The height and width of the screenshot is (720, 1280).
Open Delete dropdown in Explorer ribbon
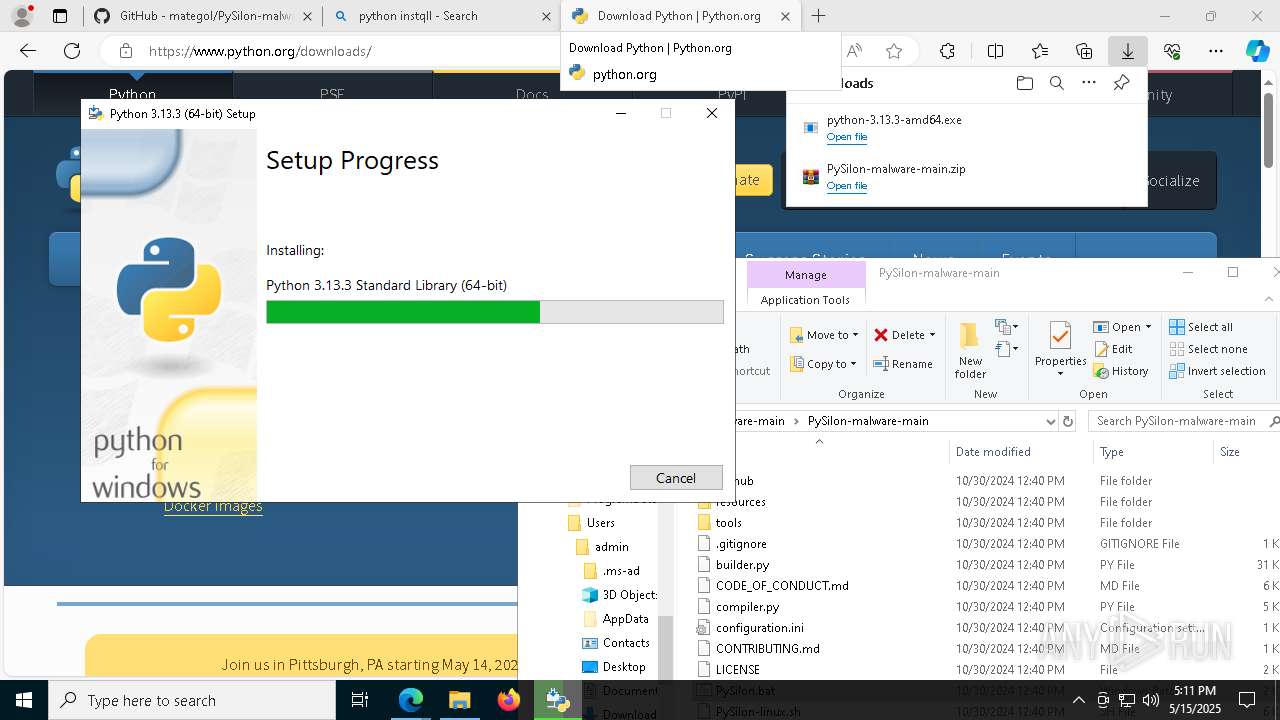(x=904, y=335)
